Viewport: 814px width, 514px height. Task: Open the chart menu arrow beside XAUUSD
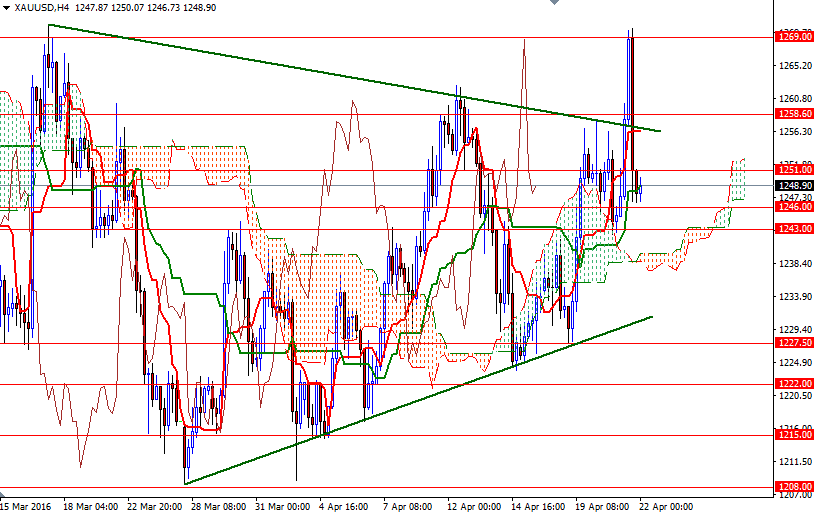click(x=6, y=8)
